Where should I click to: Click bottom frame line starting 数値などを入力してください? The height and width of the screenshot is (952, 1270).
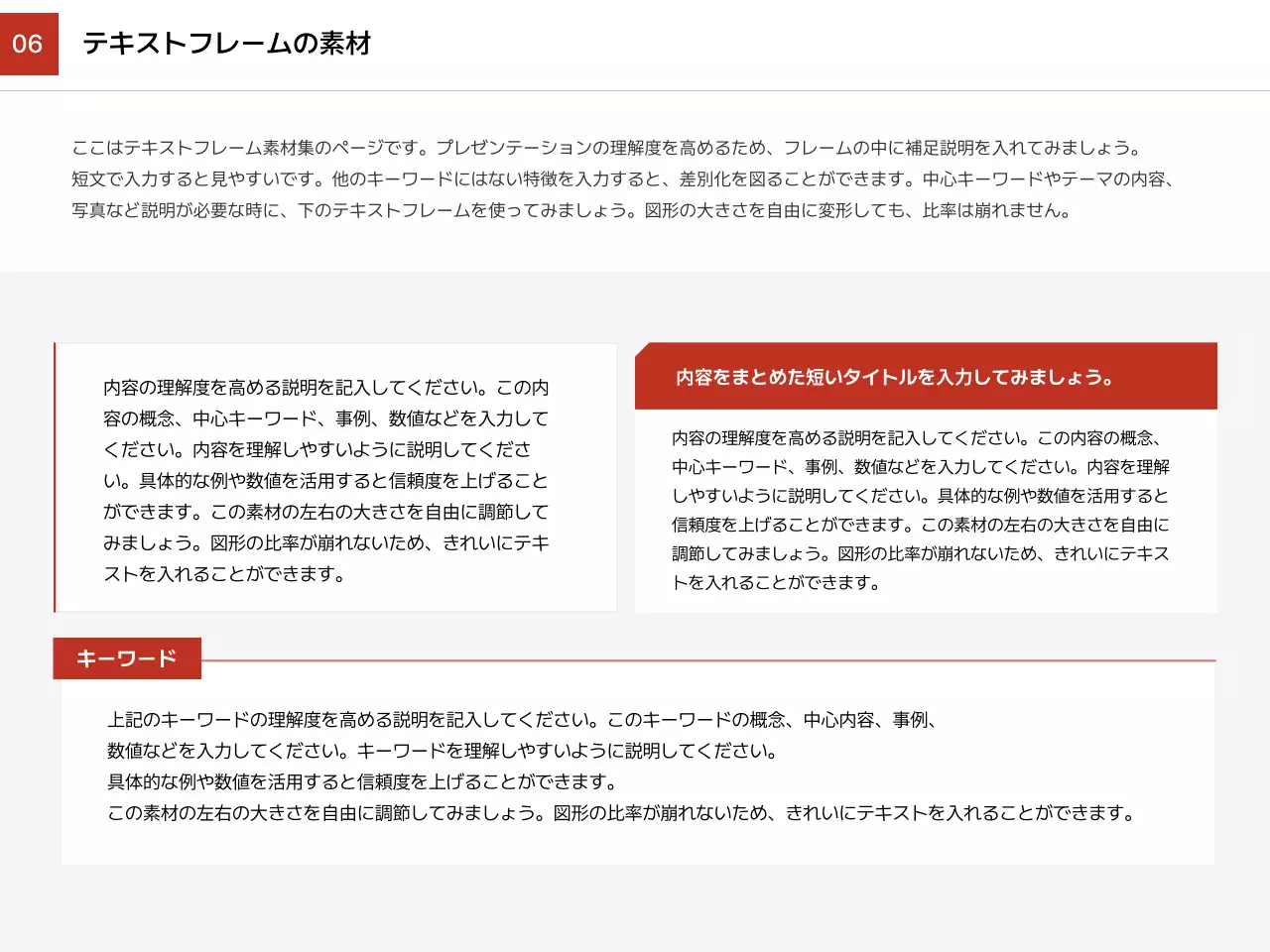tap(443, 751)
